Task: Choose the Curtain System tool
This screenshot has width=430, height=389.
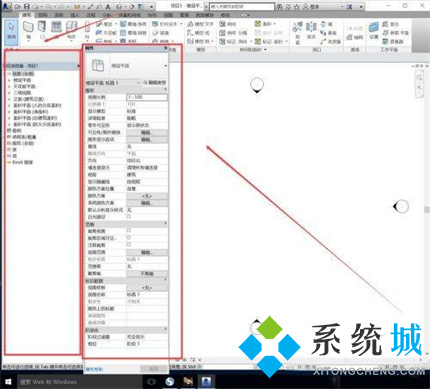Action: [x=133, y=24]
